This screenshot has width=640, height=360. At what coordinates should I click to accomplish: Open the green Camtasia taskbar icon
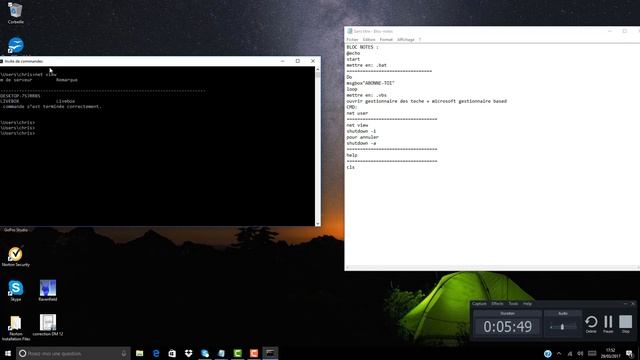tap(238, 353)
